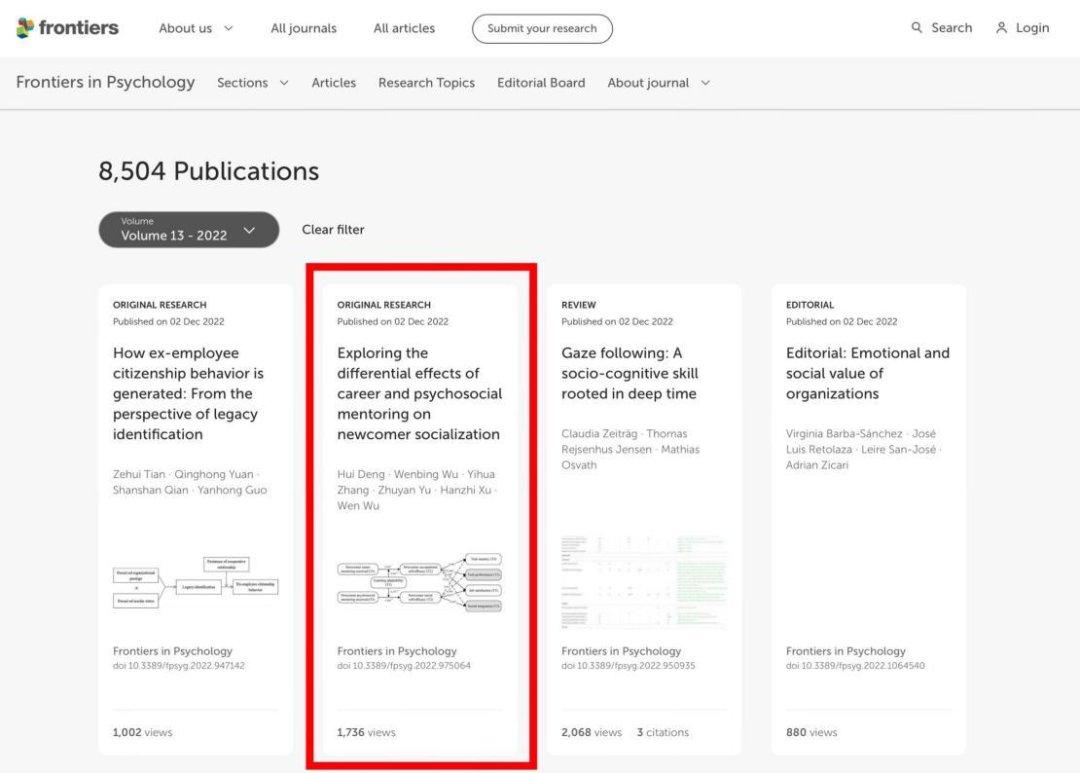This screenshot has height=773, width=1080.
Task: Click Clear filter
Action: point(333,229)
